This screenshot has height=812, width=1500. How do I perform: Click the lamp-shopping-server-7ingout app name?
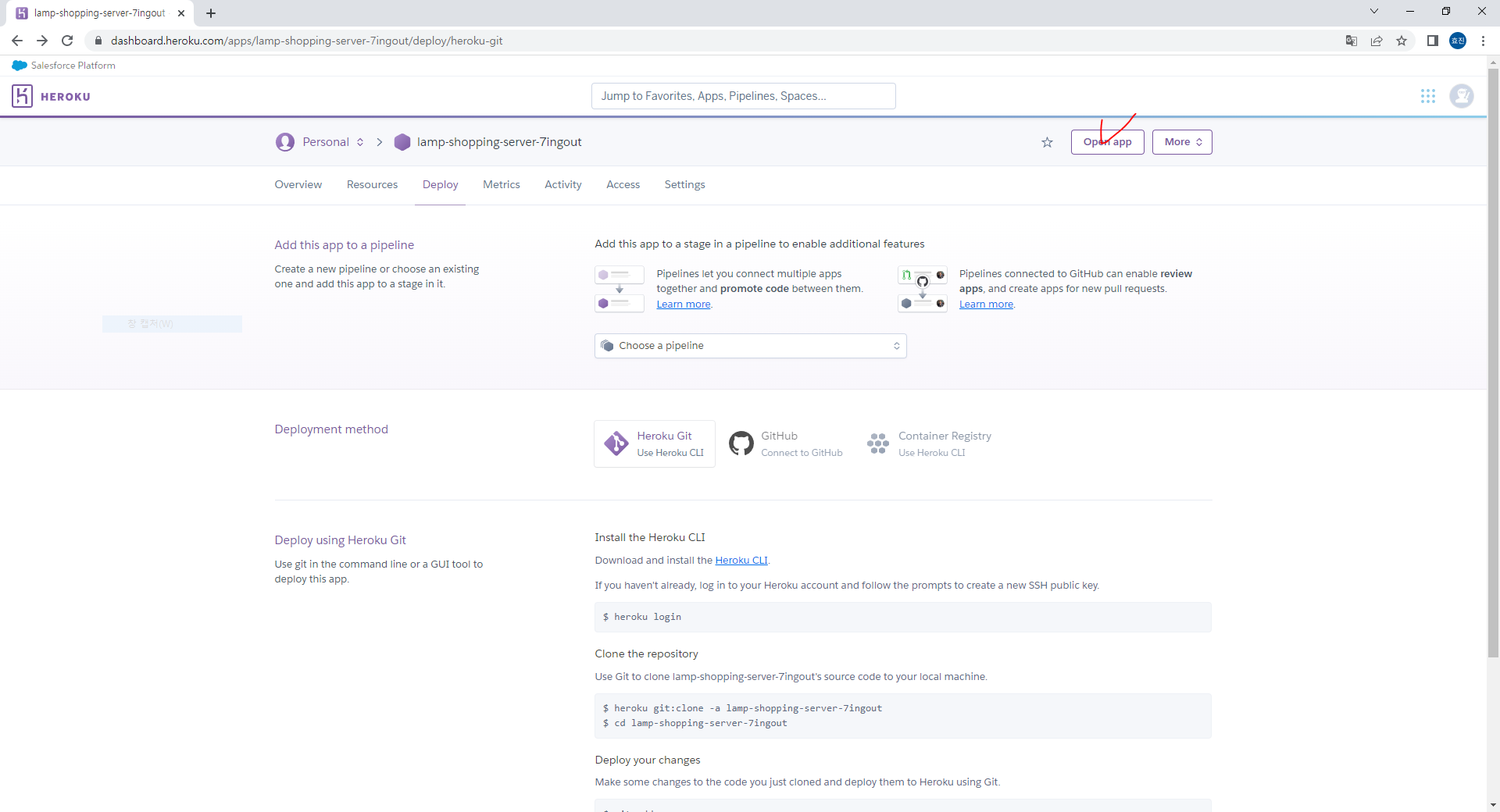(x=499, y=142)
